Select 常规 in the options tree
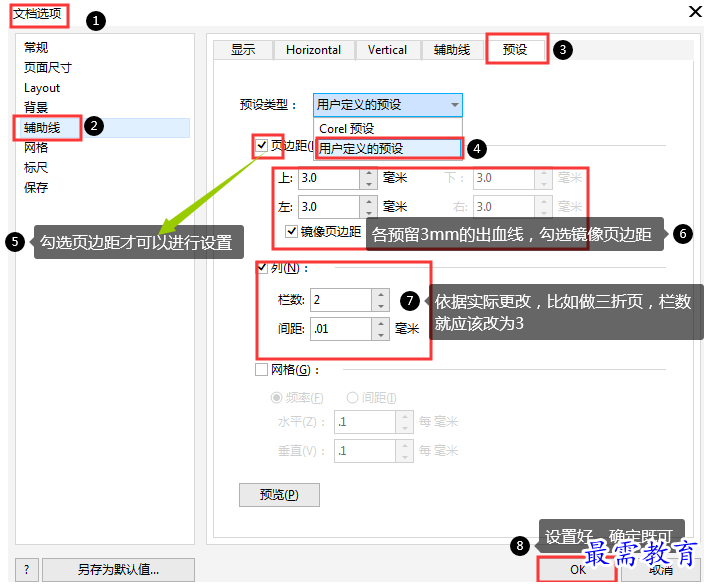 pyautogui.click(x=36, y=47)
